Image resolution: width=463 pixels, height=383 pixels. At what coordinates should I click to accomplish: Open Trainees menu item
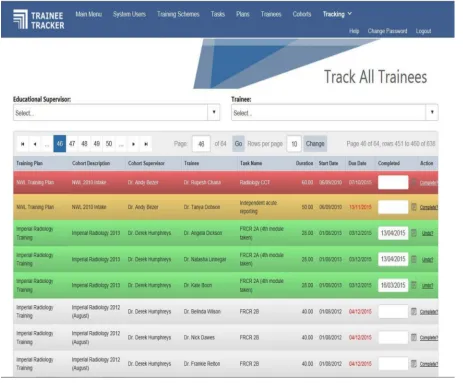(271, 14)
